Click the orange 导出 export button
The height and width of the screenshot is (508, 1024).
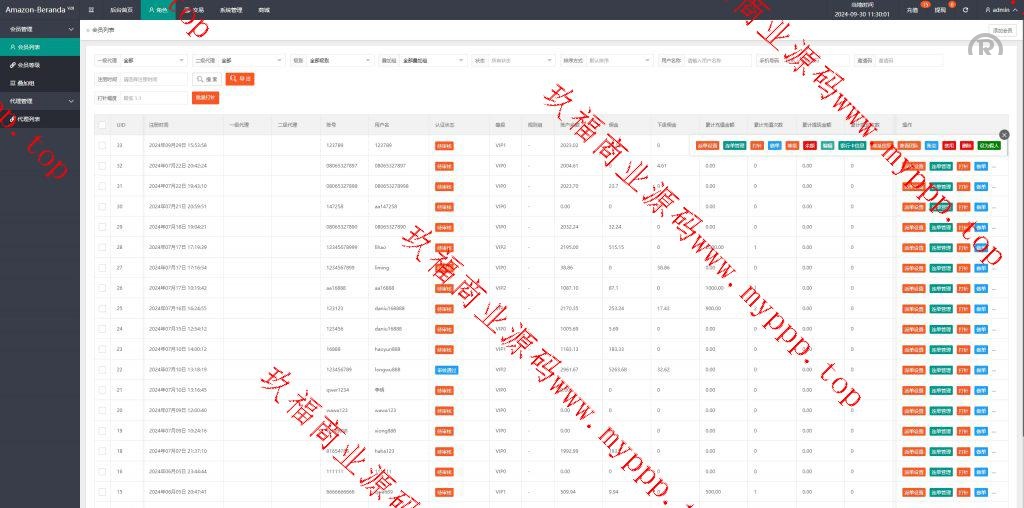coord(240,78)
